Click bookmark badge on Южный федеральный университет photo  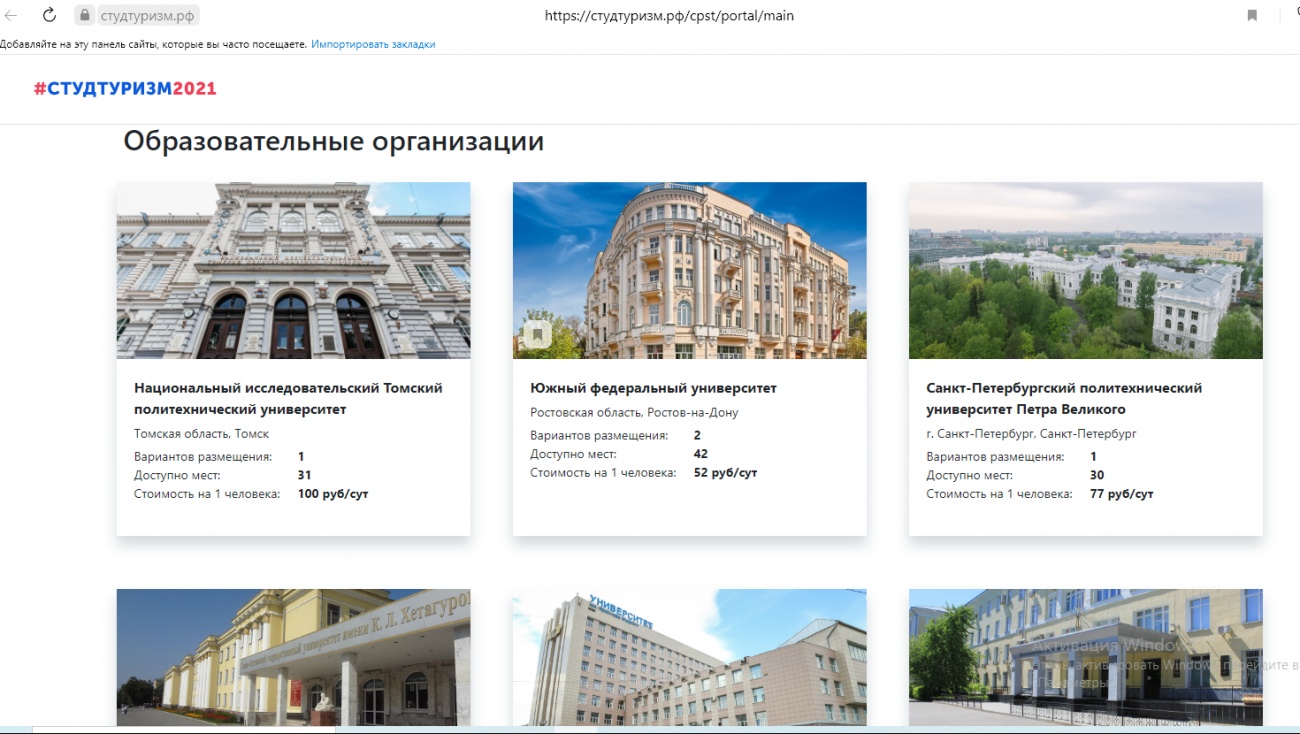point(537,334)
